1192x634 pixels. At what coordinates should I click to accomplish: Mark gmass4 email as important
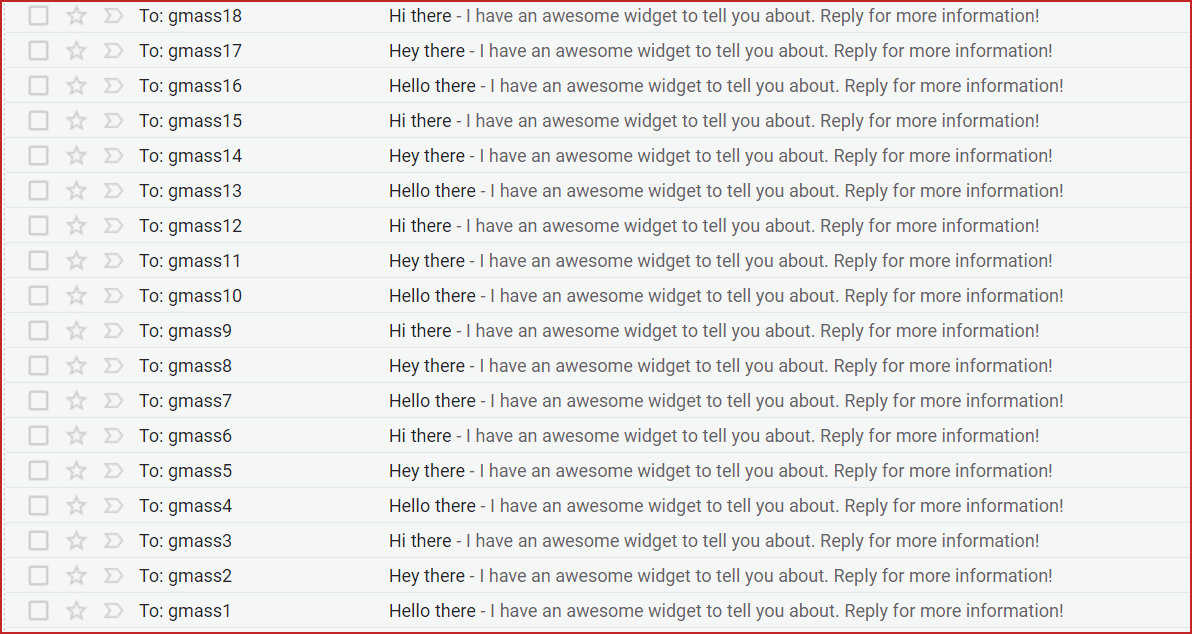coord(113,506)
